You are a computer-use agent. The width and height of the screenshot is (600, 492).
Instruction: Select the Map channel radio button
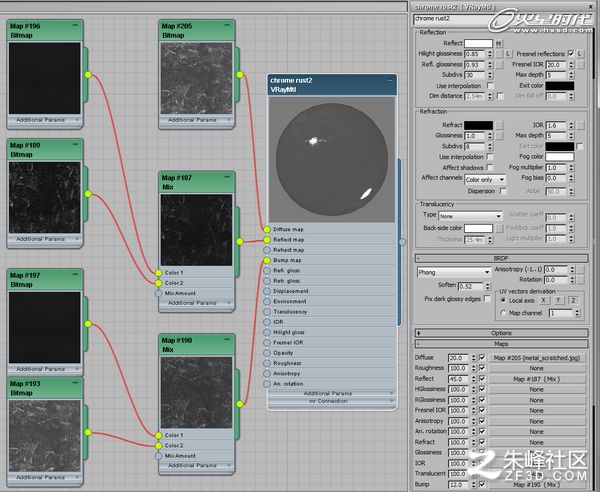504,313
